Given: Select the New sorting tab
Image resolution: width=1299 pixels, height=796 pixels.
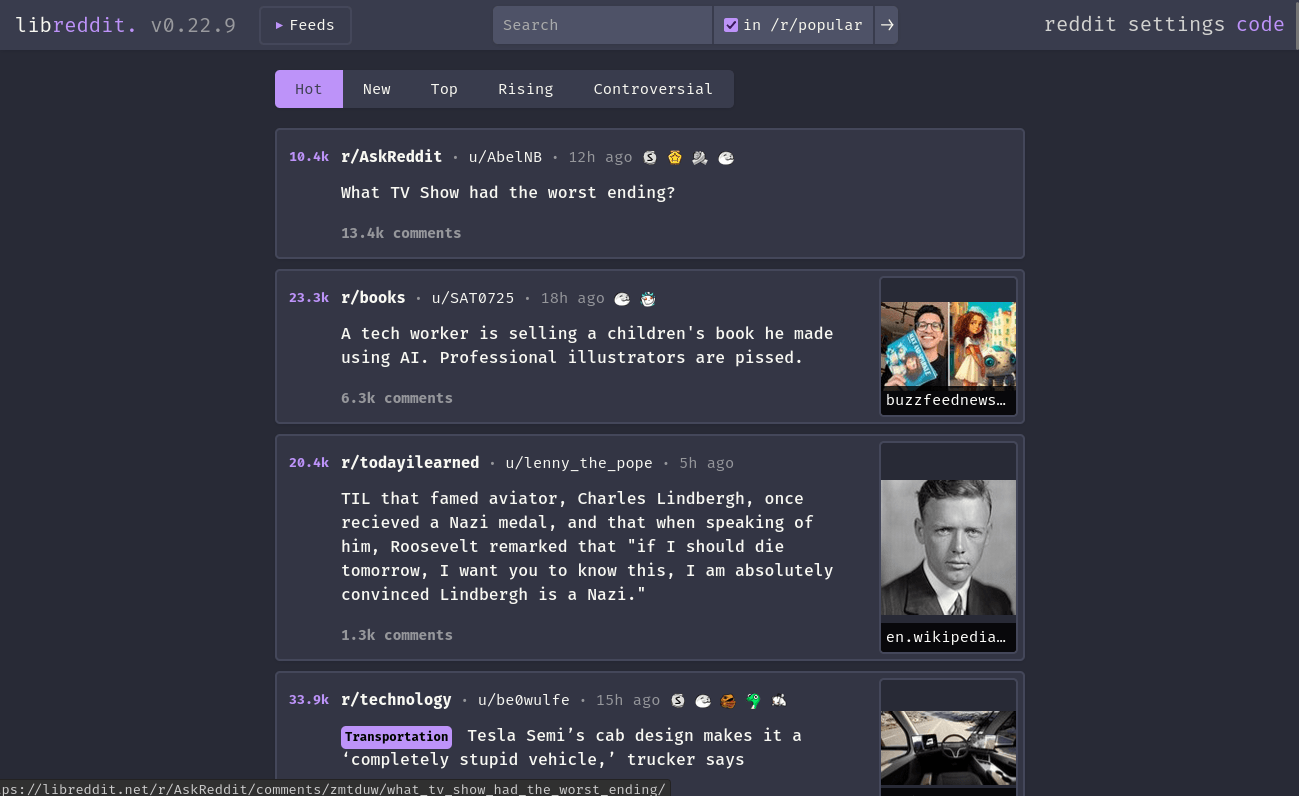Looking at the screenshot, I should pos(377,89).
